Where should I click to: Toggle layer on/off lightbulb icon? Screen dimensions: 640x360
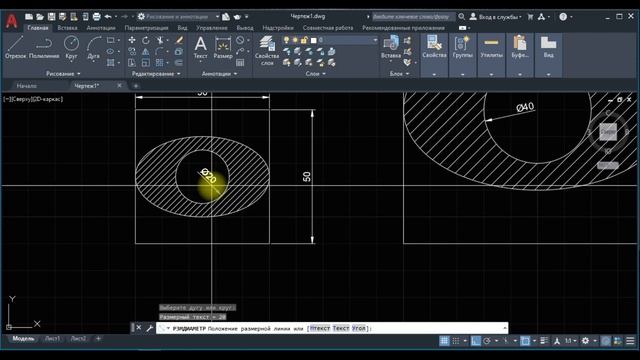(286, 40)
